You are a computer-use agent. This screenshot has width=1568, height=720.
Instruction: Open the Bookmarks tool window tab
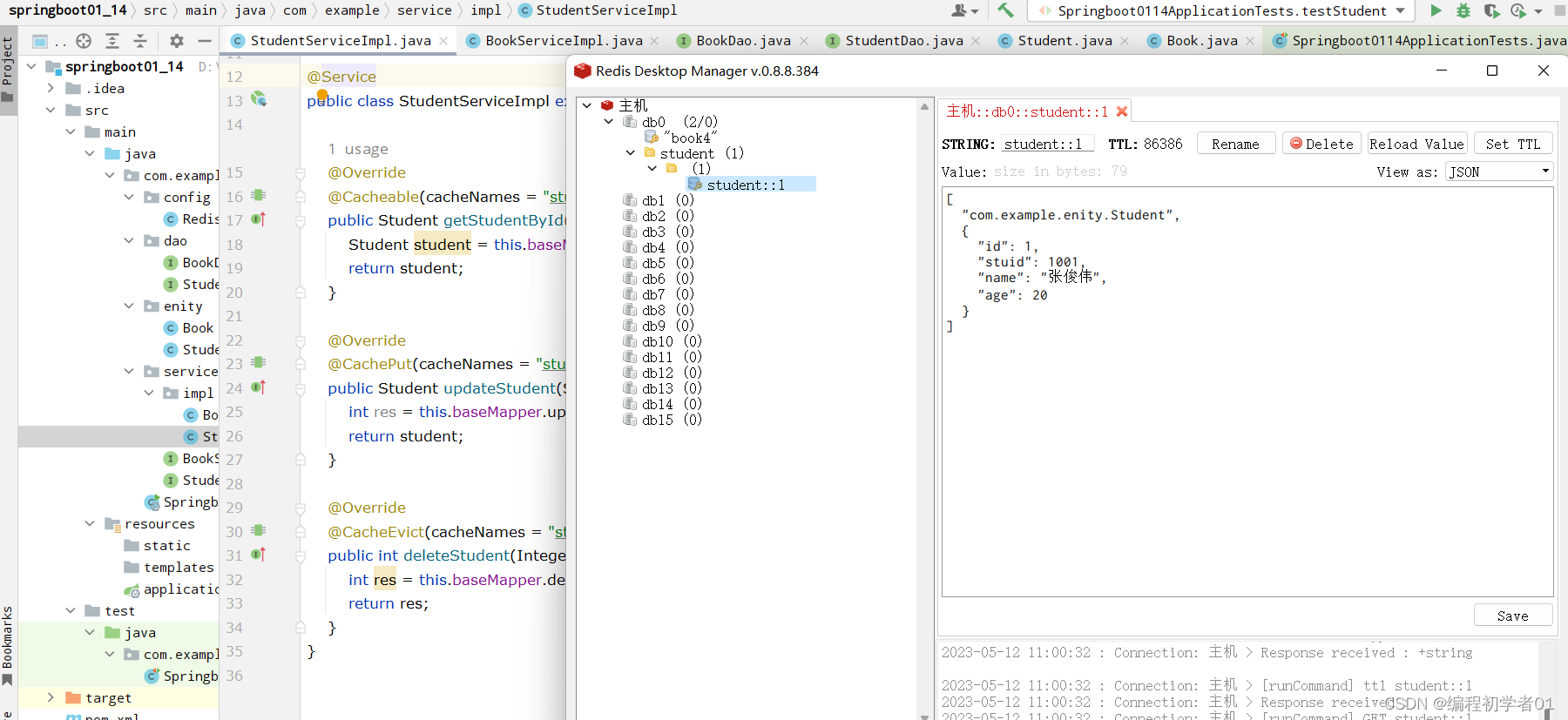tap(8, 647)
